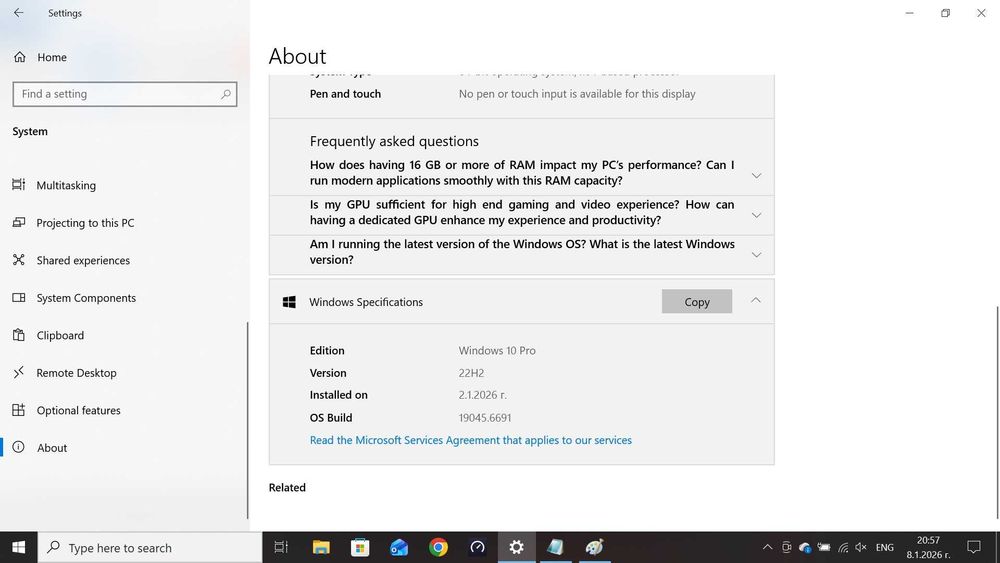This screenshot has width=1000, height=563.
Task: Click the Settings gear on the taskbar
Action: [x=517, y=547]
